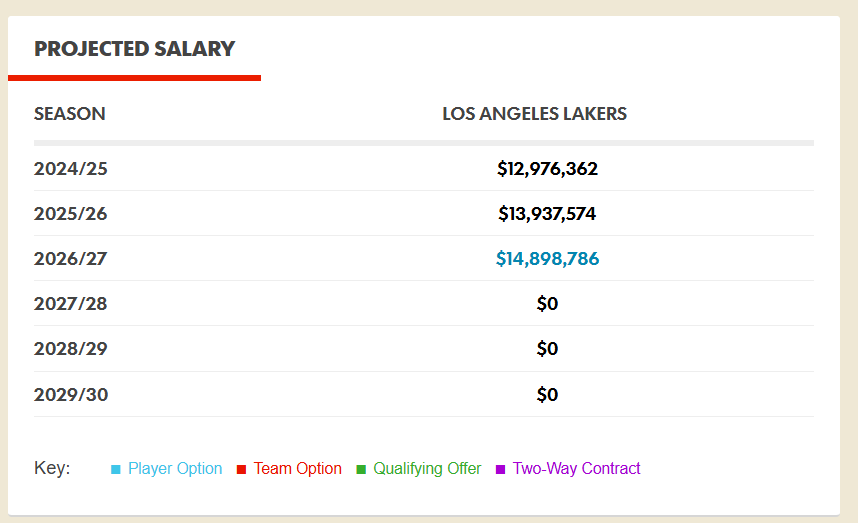Click the Projected Salary heading
This screenshot has height=523, width=858.
pyautogui.click(x=135, y=48)
